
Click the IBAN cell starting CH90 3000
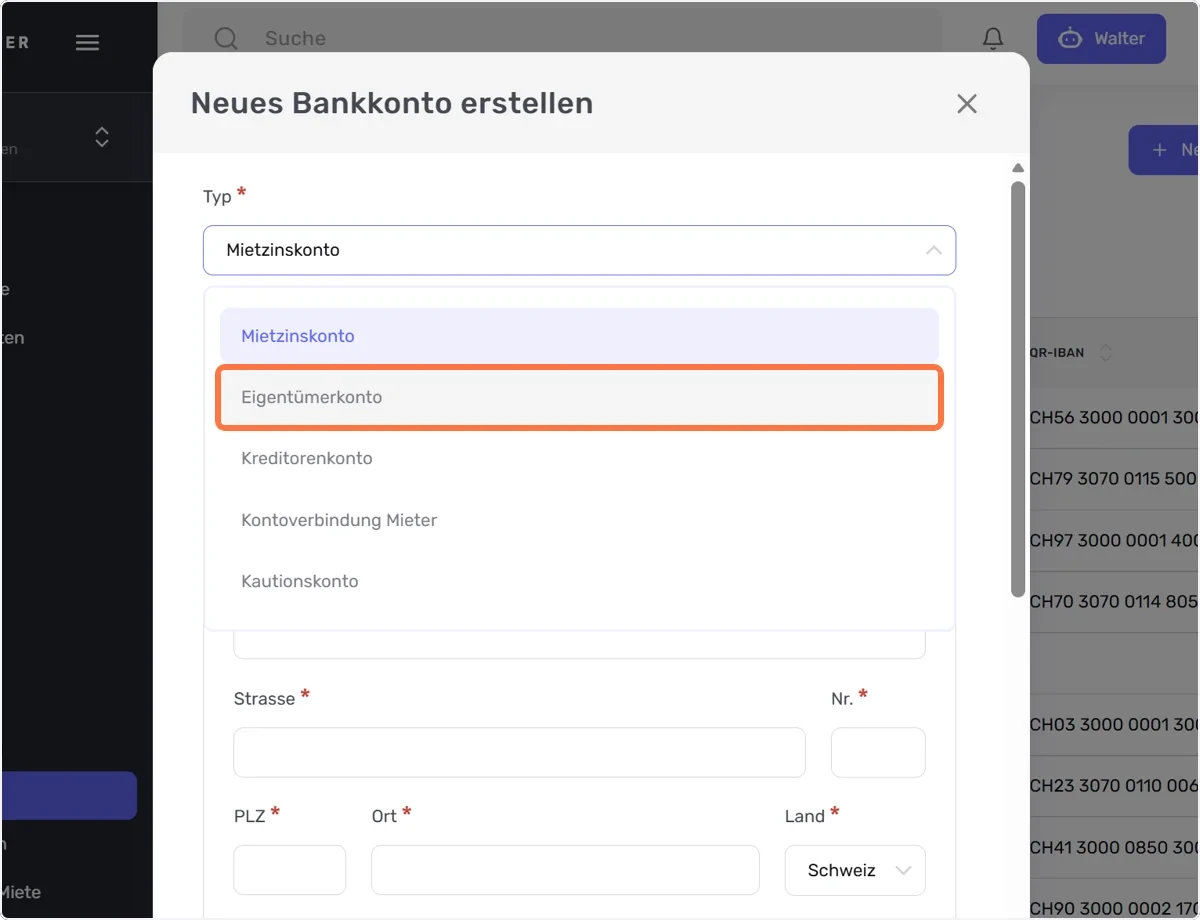(1113, 908)
